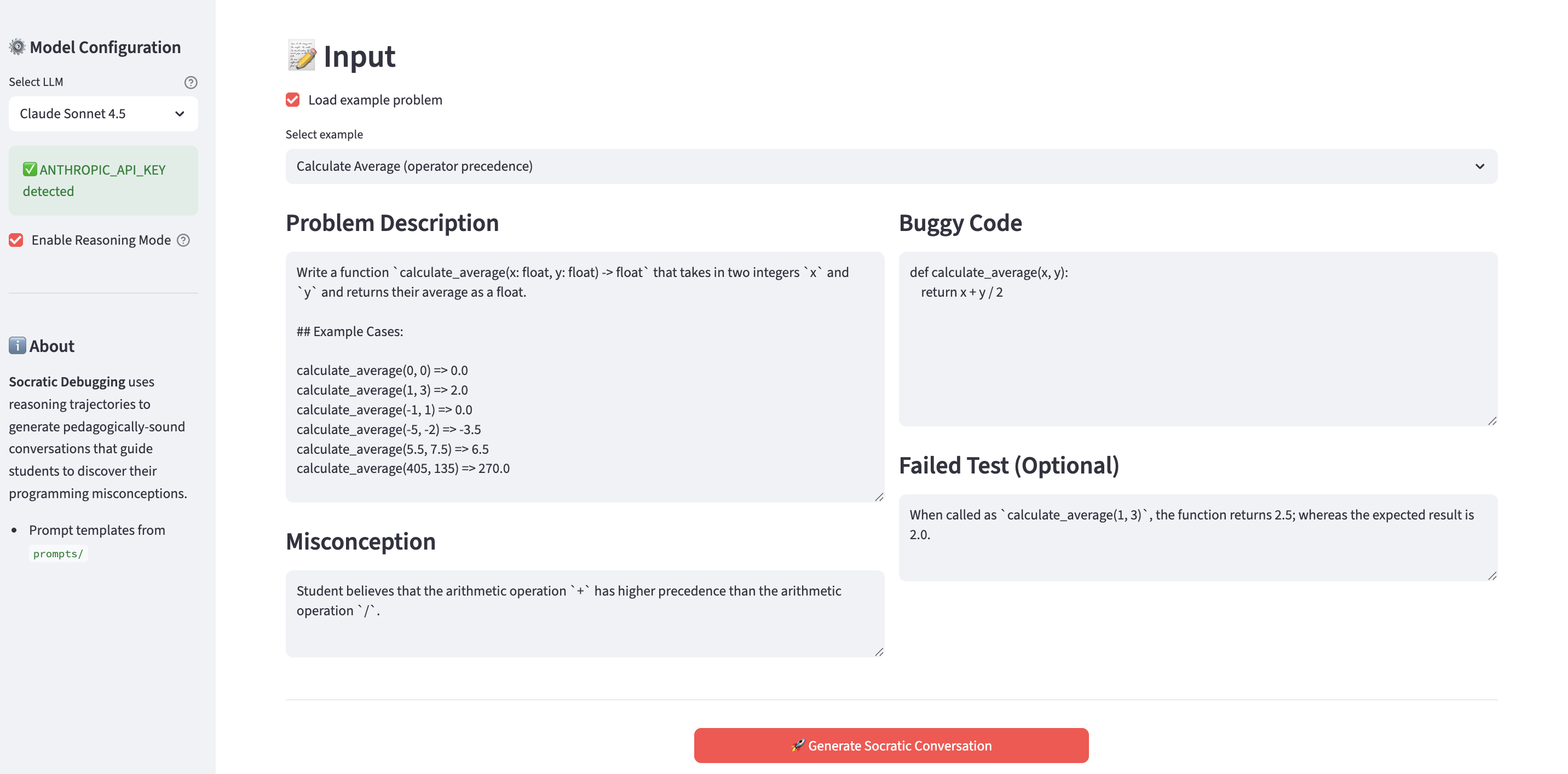
Task: Expand the Select example dropdown
Action: point(891,166)
